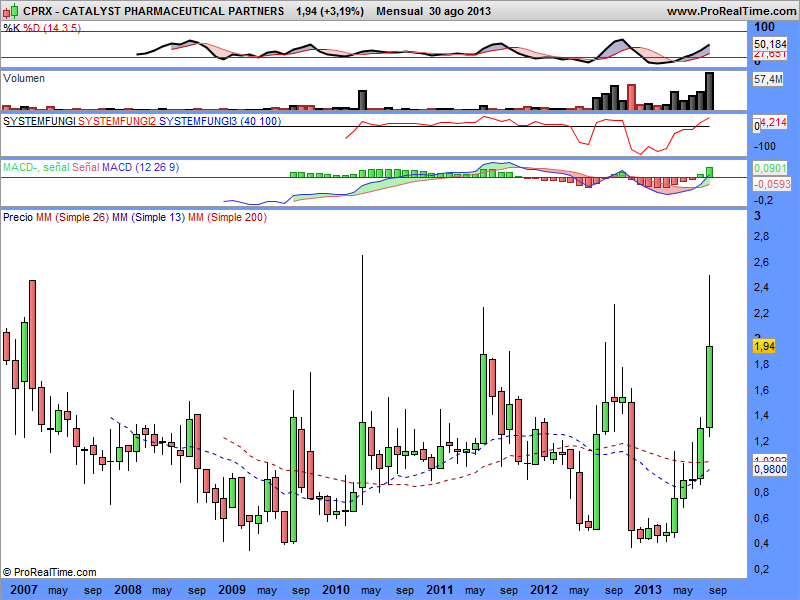Click the red SYSTEMFUNGI2 label
Screen dimensions: 800x600
[117, 121]
